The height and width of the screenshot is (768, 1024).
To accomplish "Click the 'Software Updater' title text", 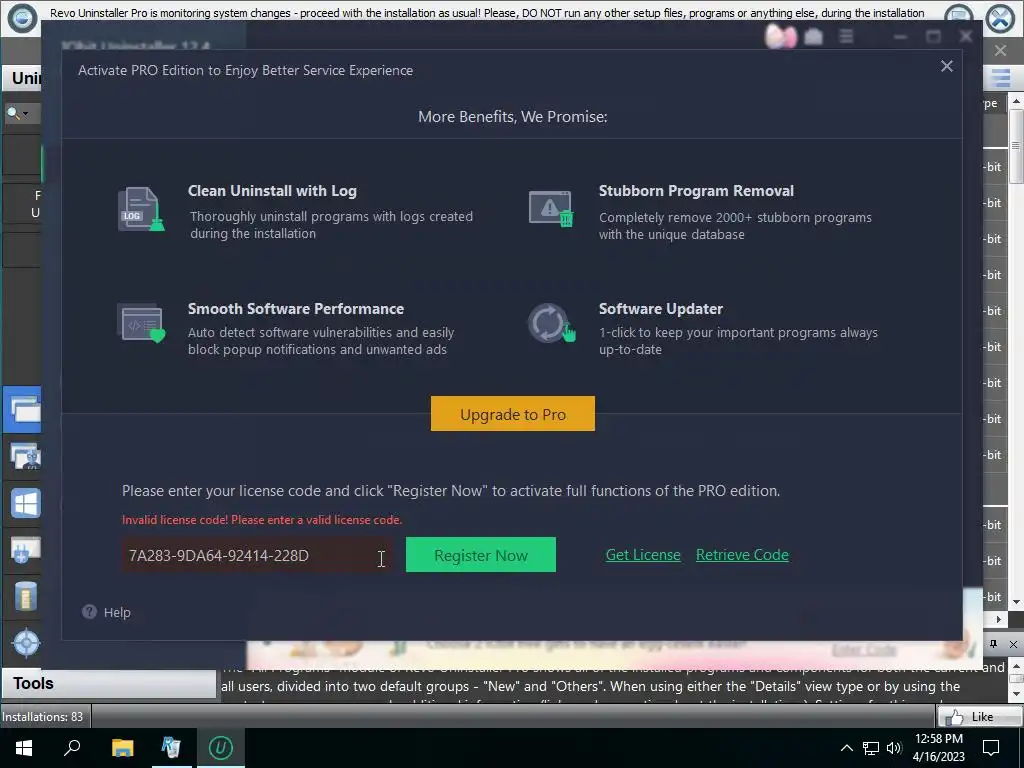I will pos(661,308).
